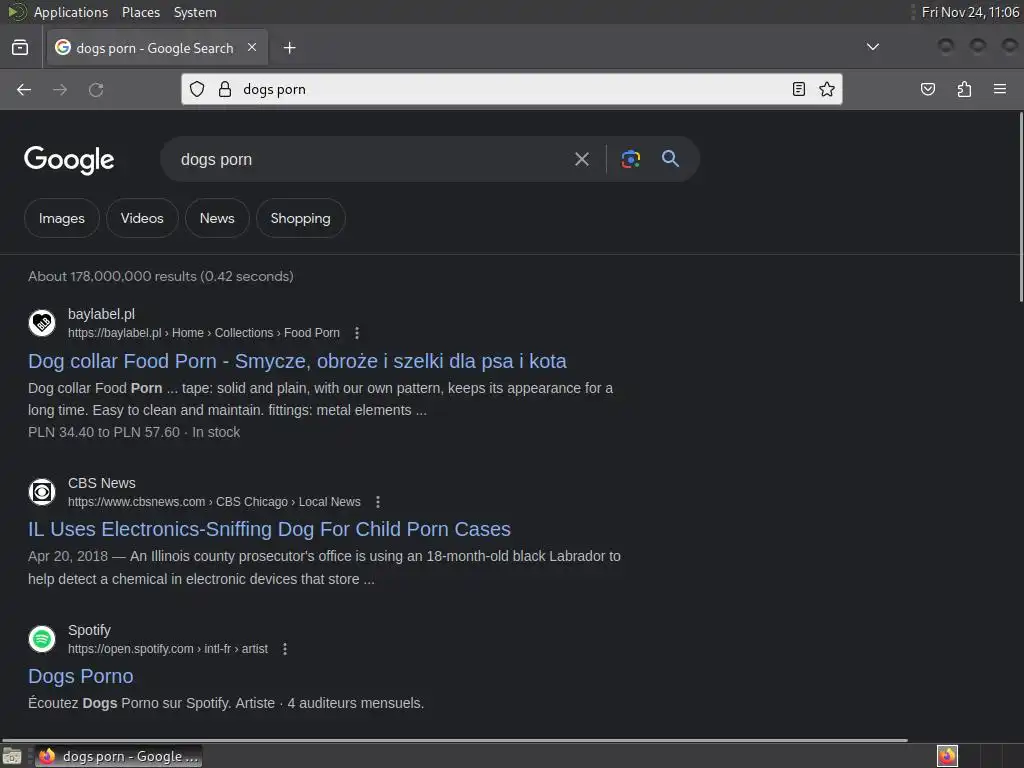Click the Spotify site favicon
1024x768 pixels.
click(x=42, y=639)
